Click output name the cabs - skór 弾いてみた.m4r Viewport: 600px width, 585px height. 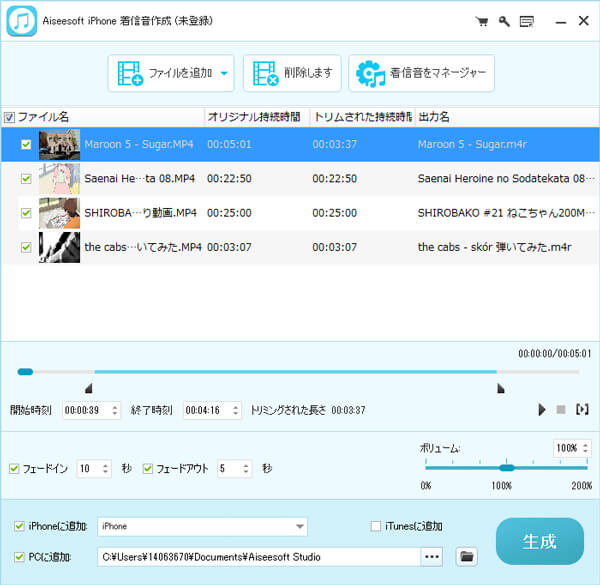point(494,247)
